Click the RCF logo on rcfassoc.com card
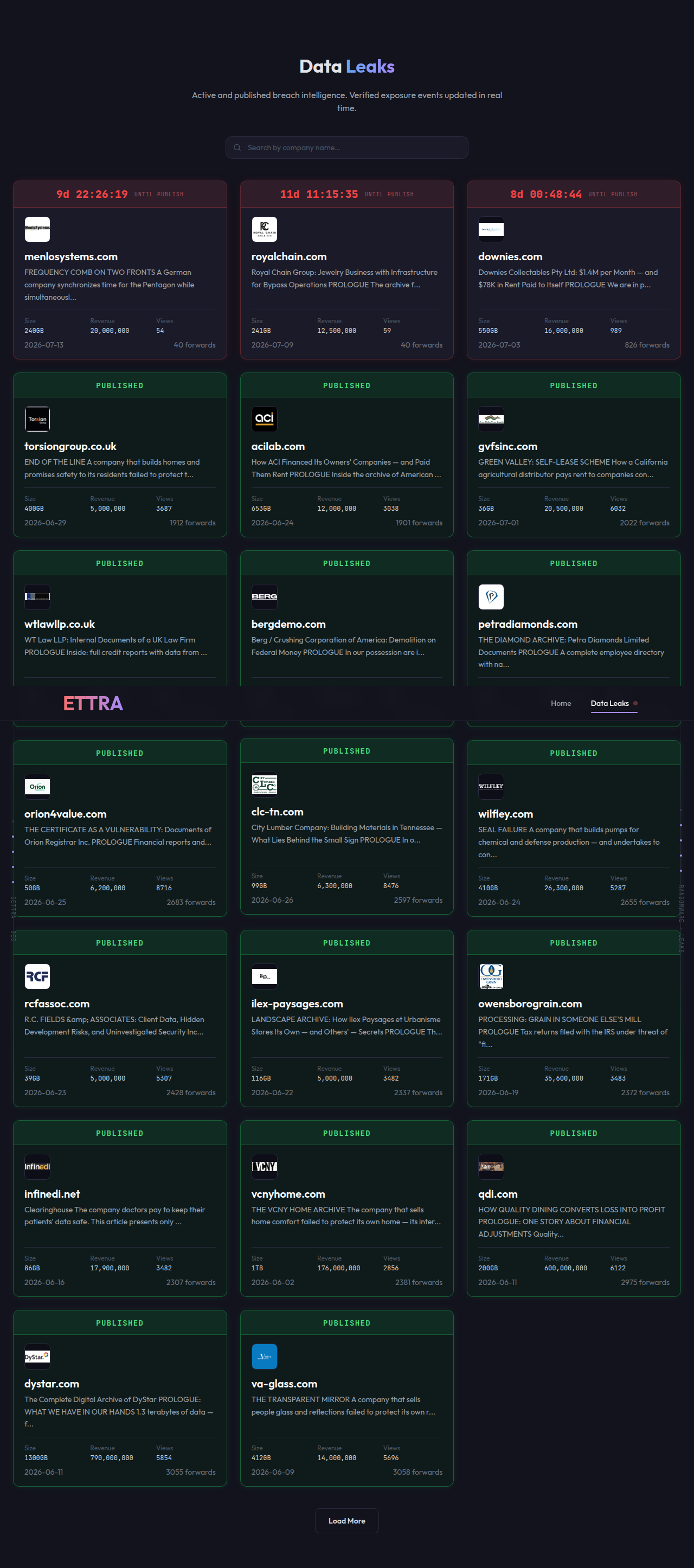694x1568 pixels. tap(37, 976)
